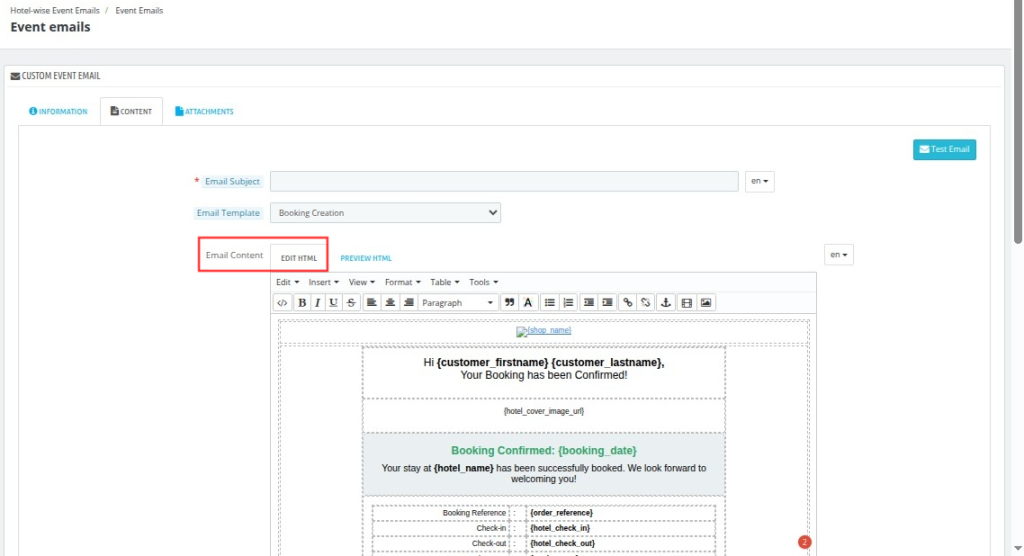Viewport: 1024px width, 556px height.
Task: Open the Insert menu in editor
Action: [x=323, y=282]
